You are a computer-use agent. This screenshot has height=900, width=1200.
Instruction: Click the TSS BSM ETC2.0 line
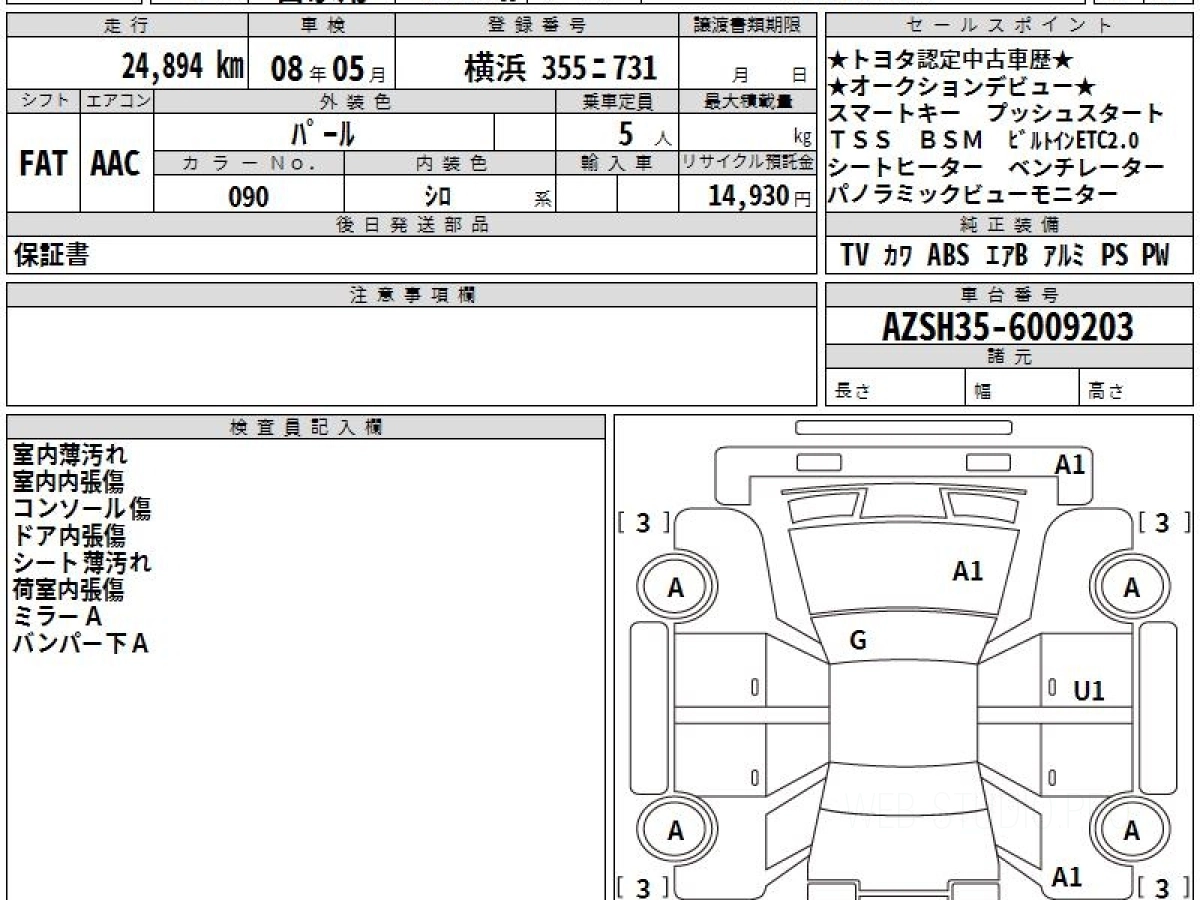pos(984,141)
